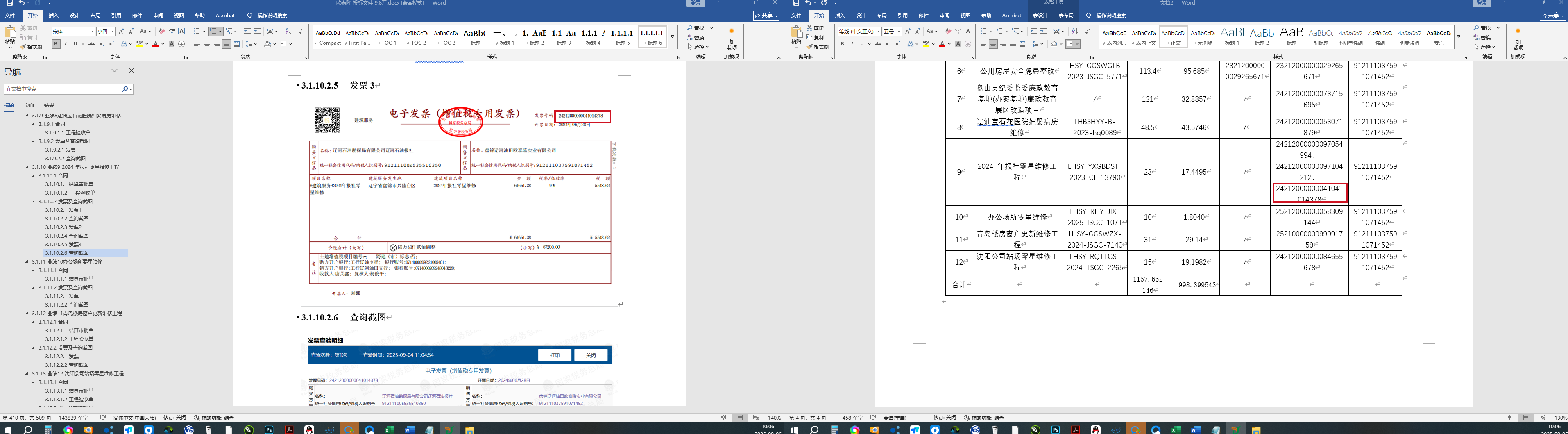Click the 共享 button in the left Word window
The height and width of the screenshot is (434, 1568).
tap(766, 15)
